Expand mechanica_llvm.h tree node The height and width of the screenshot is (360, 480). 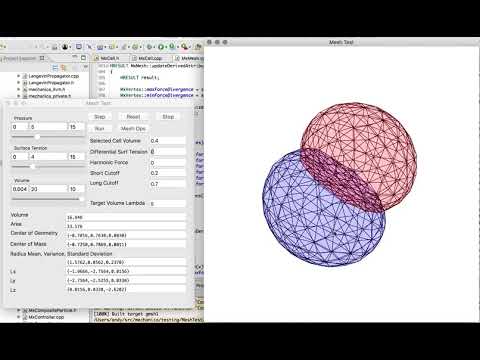coord(19,89)
